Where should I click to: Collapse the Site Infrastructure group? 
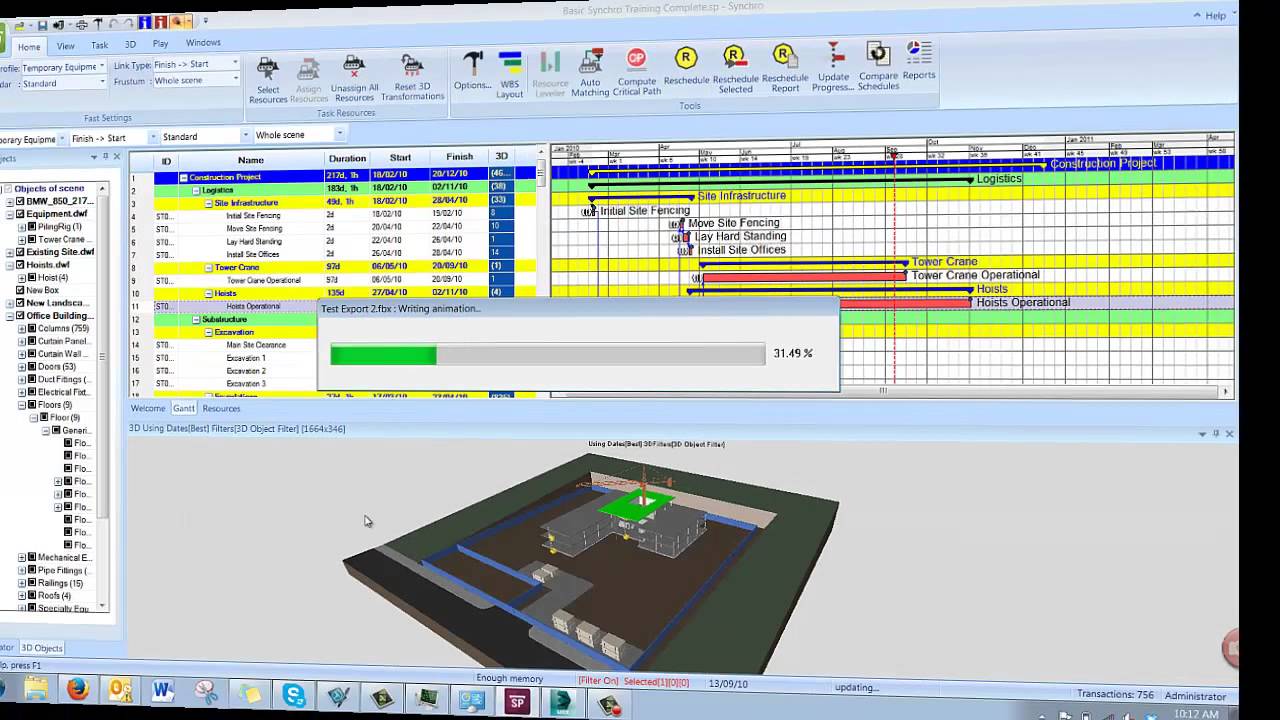pyautogui.click(x=209, y=203)
